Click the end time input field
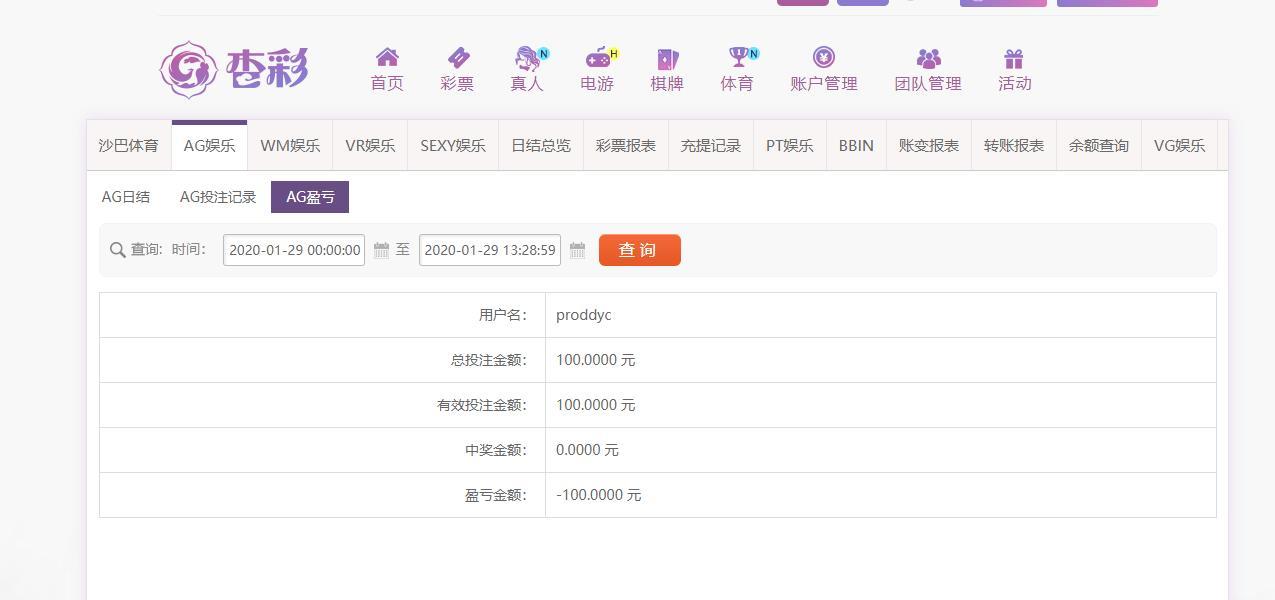Viewport: 1275px width, 600px height. [489, 250]
